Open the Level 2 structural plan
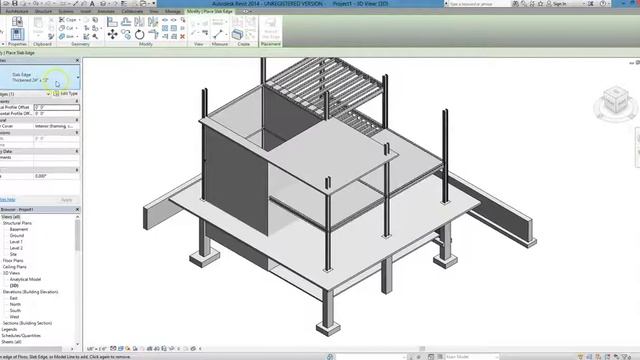 point(16,248)
